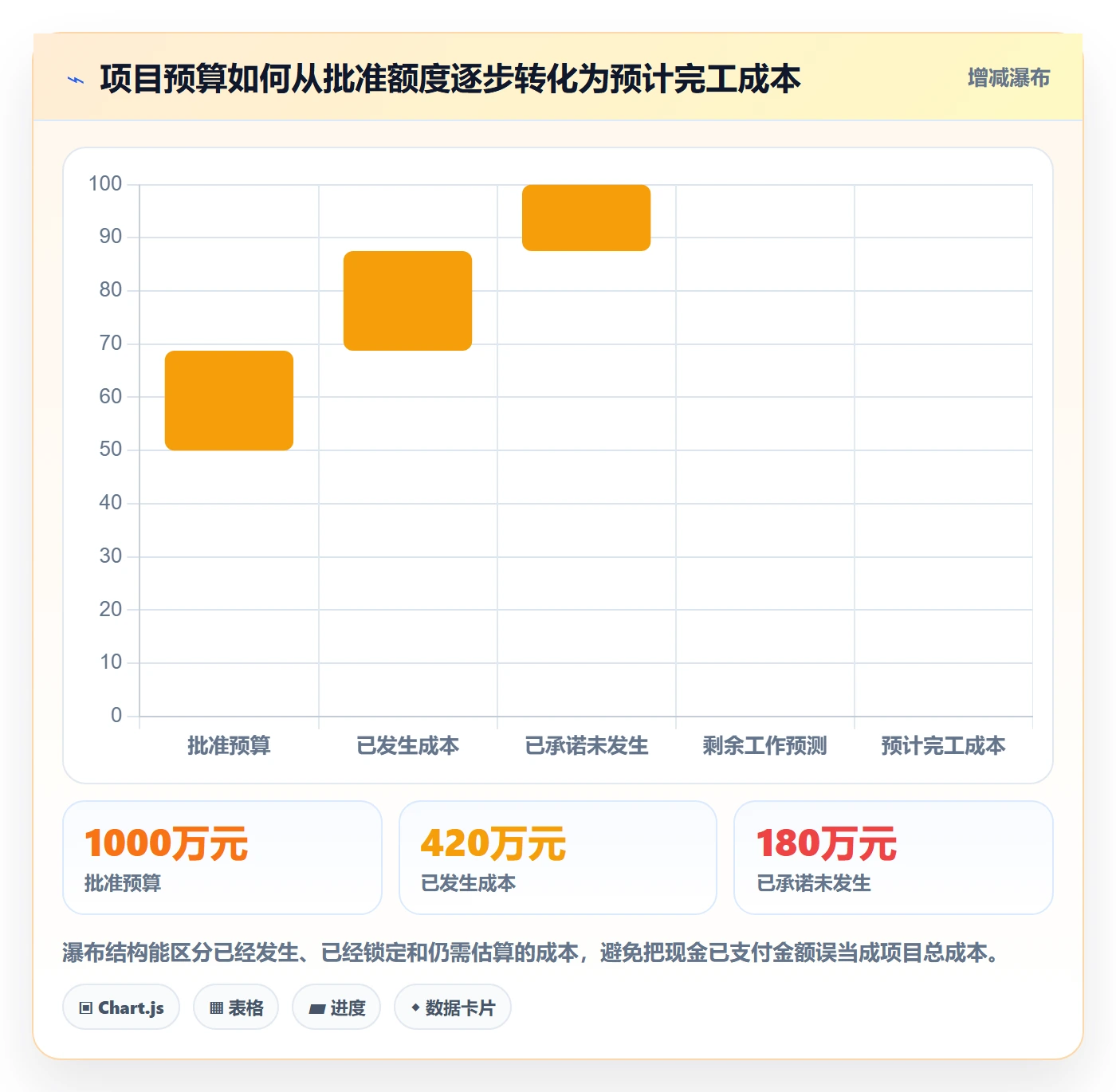Click the 预计完工成本 x-axis label
The image size is (1116, 1092).
click(943, 745)
